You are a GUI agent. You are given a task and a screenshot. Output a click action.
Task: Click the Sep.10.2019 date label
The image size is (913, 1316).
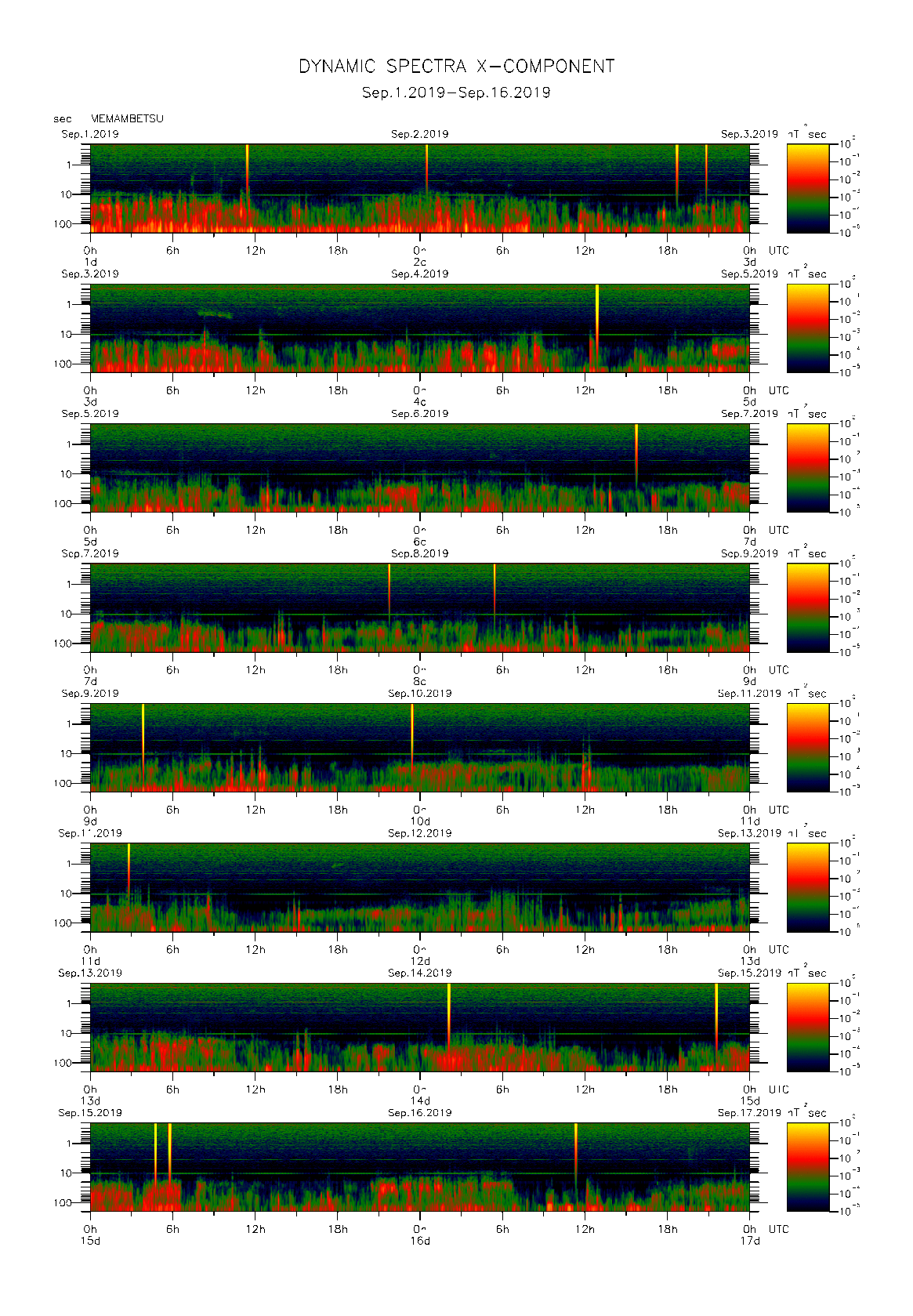(x=420, y=694)
